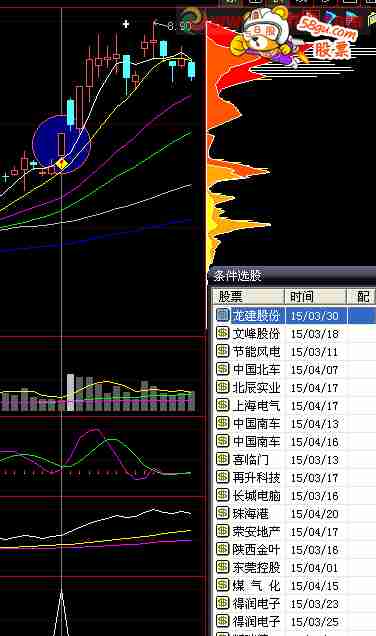The width and height of the screenshot is (376, 636).
Task: Click the yellow diamond signal marker on chart
Action: click(x=62, y=164)
